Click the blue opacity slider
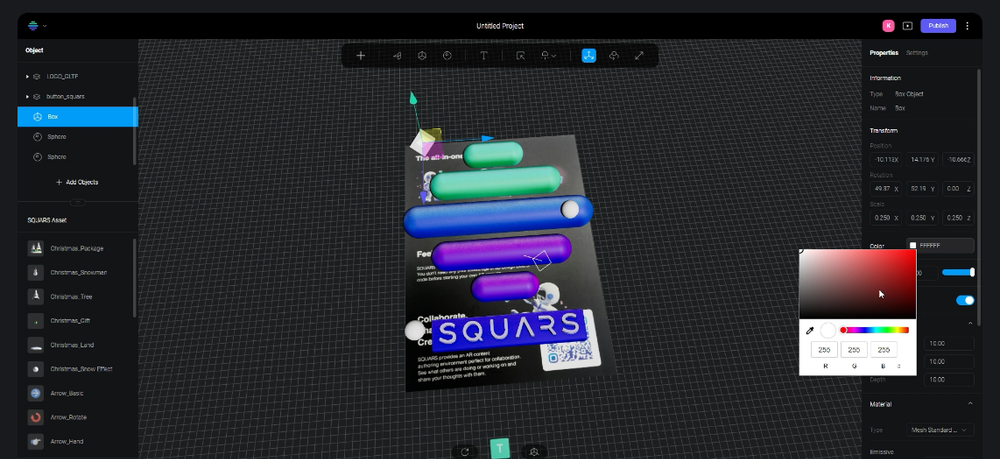 (958, 272)
